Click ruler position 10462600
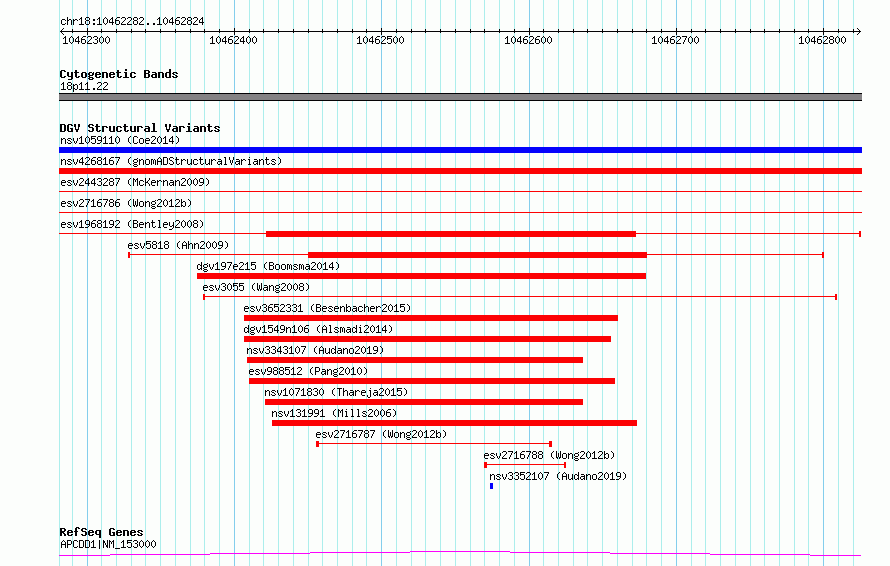Screen dimensions: 890x566 (528, 40)
